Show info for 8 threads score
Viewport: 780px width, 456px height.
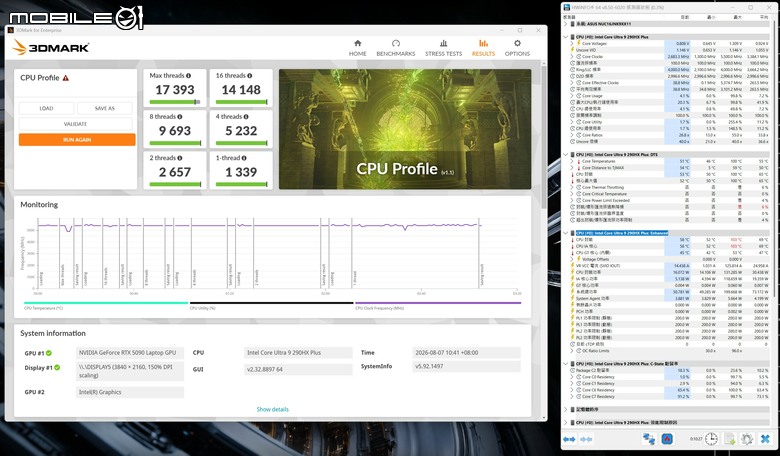click(180, 117)
